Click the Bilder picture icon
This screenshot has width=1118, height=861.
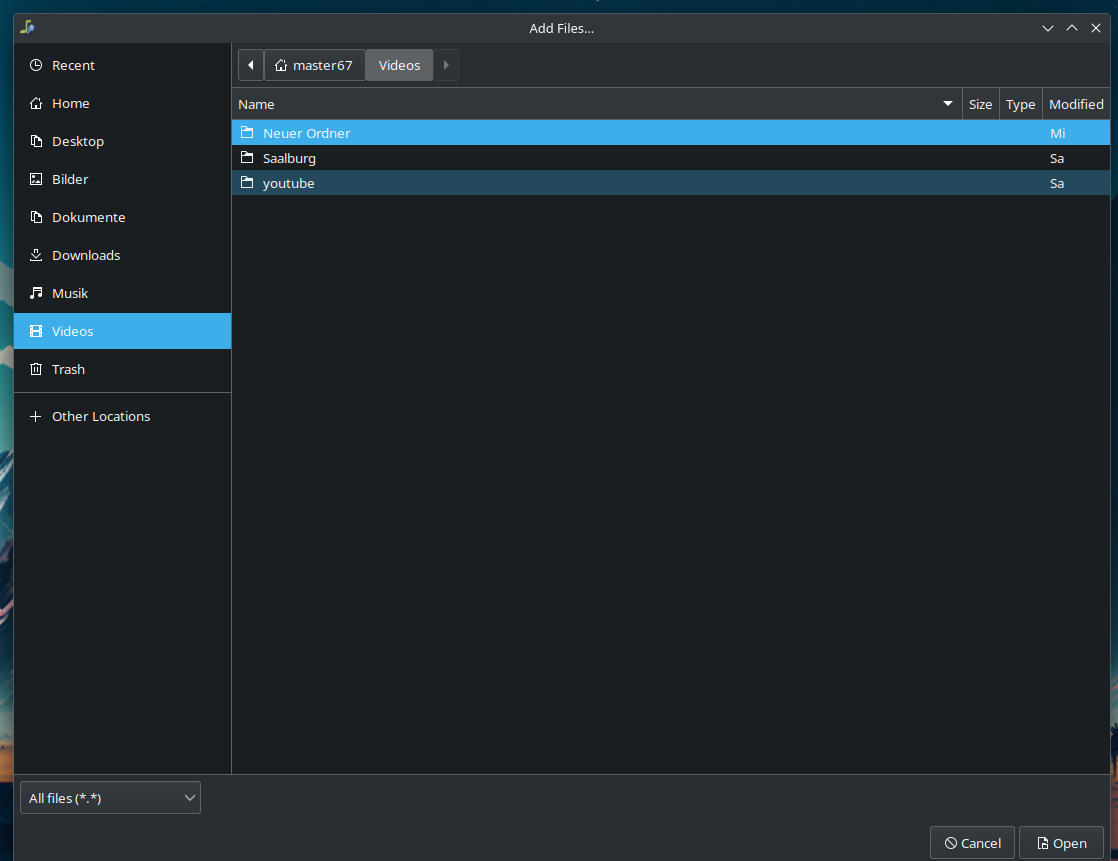(36, 179)
